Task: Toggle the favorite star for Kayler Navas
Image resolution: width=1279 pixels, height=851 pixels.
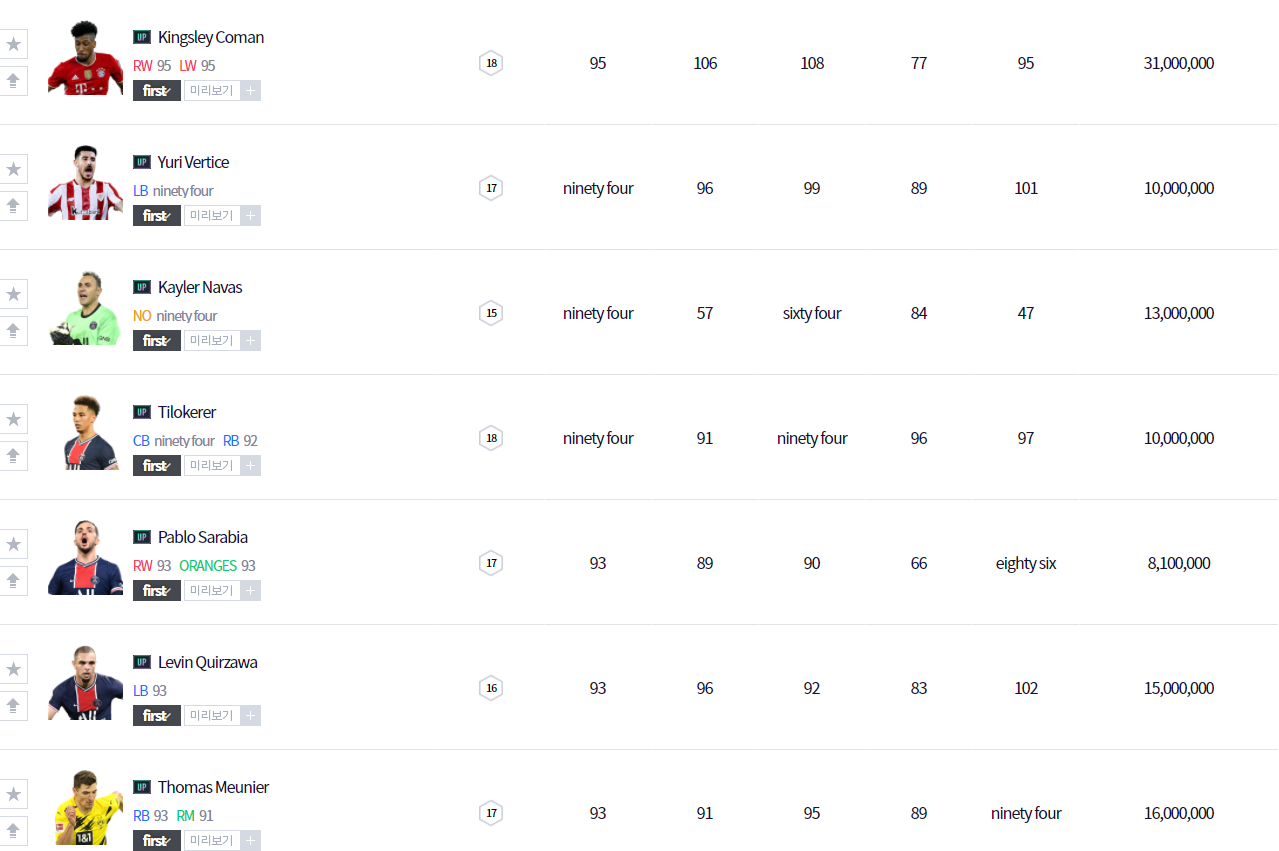Action: [x=13, y=294]
